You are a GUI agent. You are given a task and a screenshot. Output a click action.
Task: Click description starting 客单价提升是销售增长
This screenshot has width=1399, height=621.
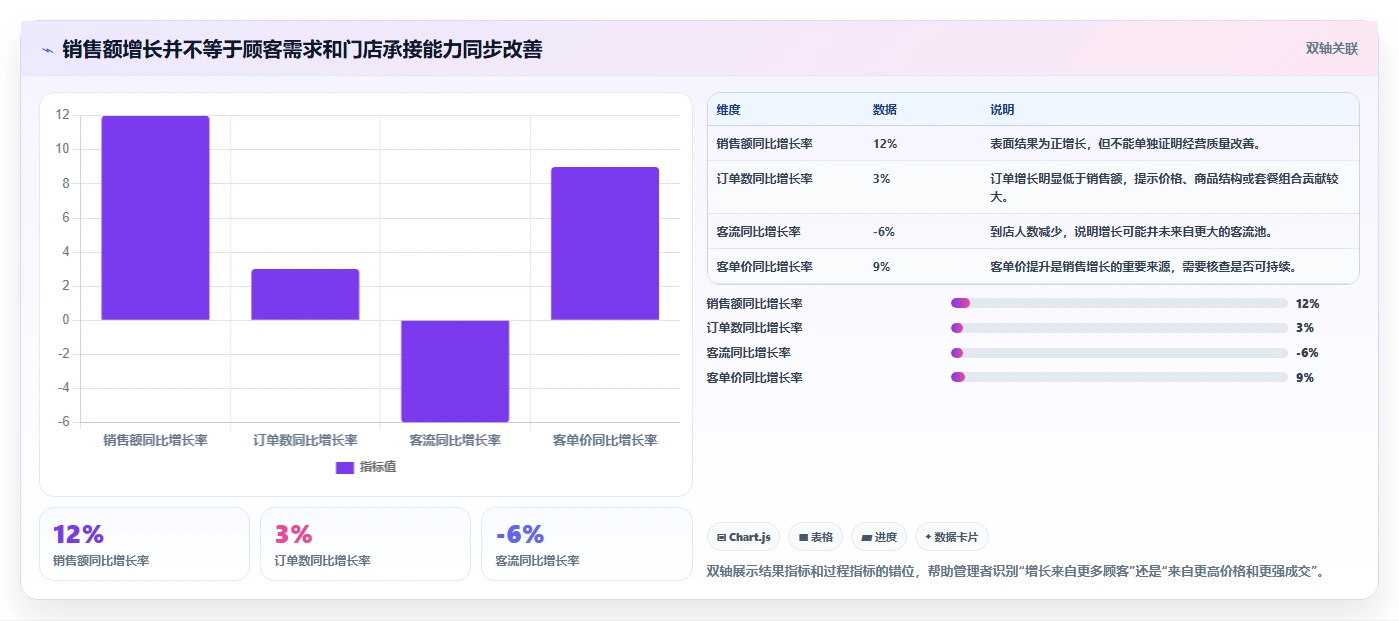[x=1145, y=267]
